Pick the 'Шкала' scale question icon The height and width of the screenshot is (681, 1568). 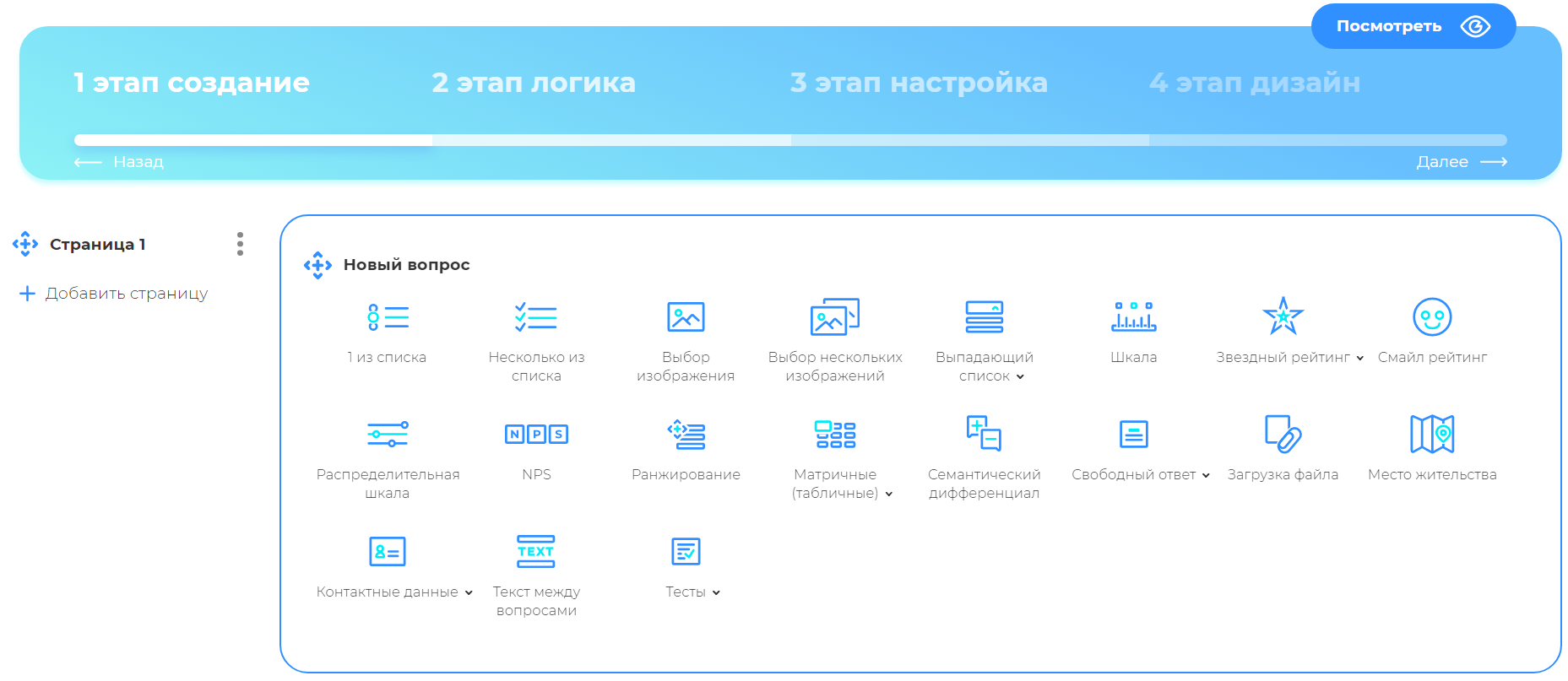[1133, 317]
